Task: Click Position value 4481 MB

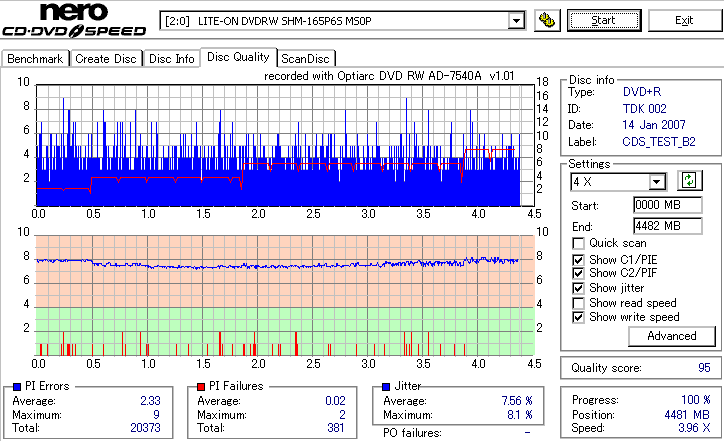Action: (688, 415)
